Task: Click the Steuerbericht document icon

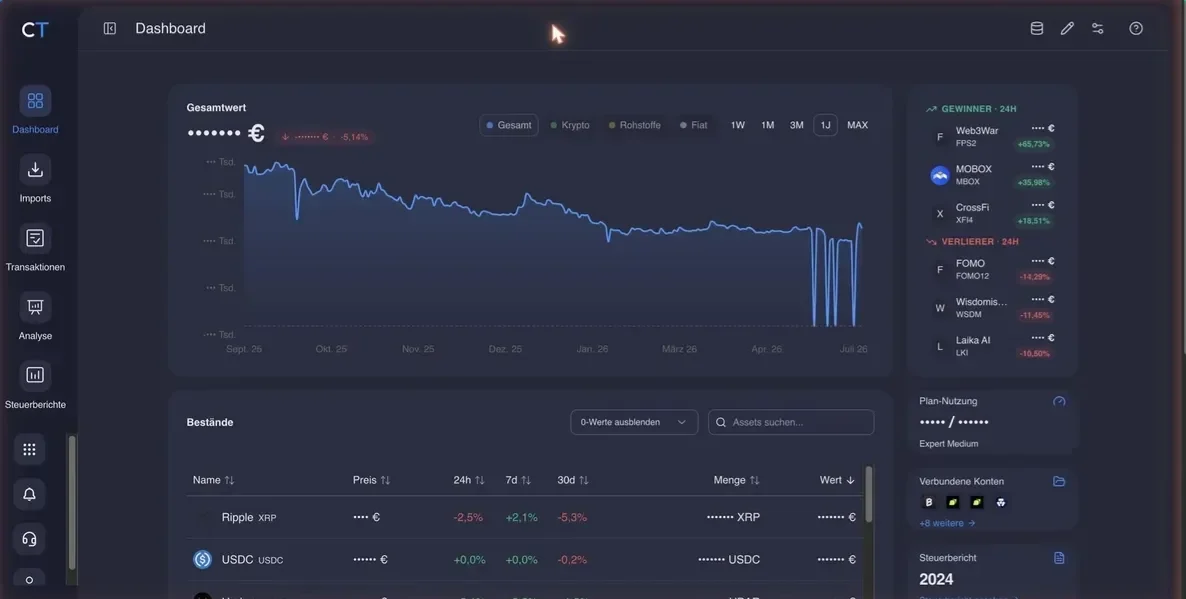Action: pyautogui.click(x=1059, y=558)
